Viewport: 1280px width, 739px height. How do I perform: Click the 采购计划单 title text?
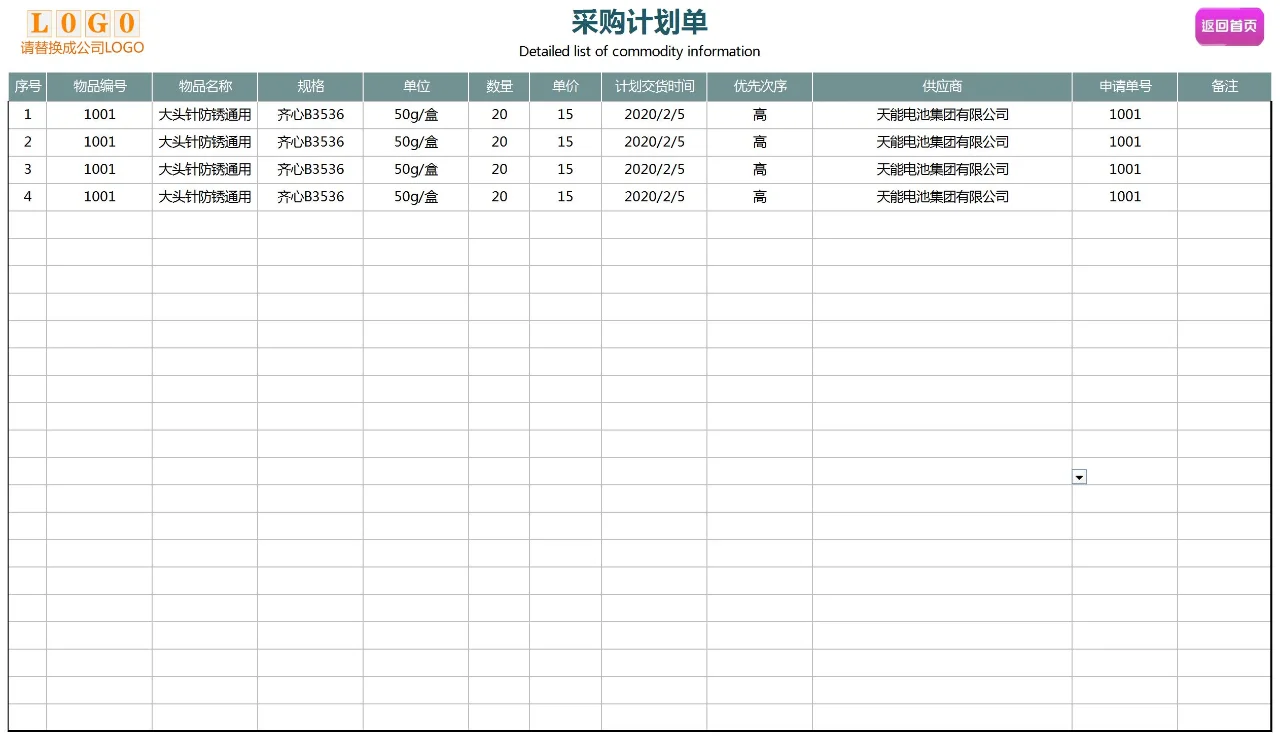640,22
